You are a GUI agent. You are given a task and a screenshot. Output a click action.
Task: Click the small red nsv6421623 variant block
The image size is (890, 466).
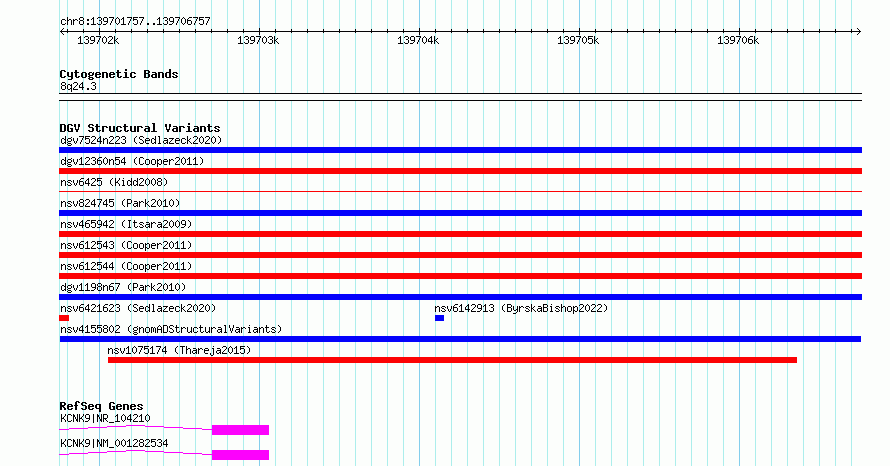click(64, 318)
